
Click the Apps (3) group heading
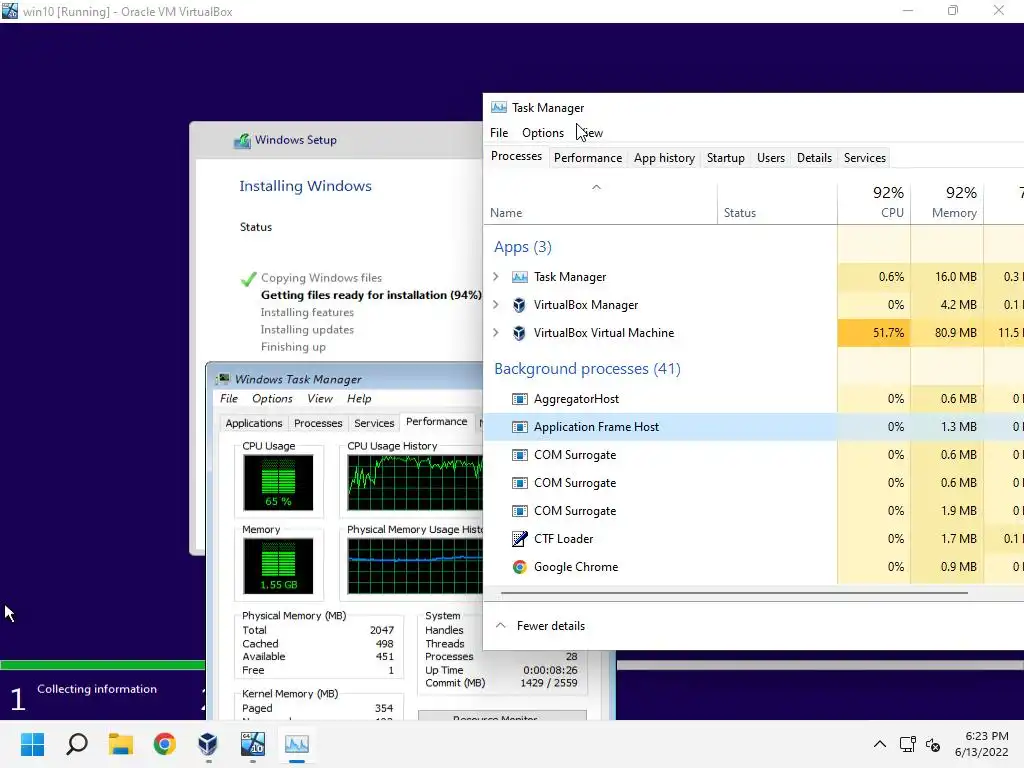tap(522, 247)
